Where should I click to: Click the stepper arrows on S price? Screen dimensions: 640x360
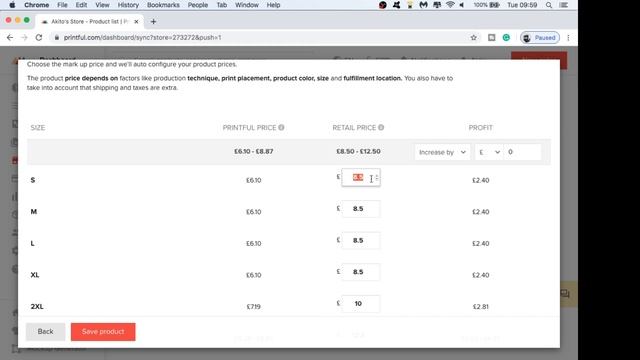(376, 178)
